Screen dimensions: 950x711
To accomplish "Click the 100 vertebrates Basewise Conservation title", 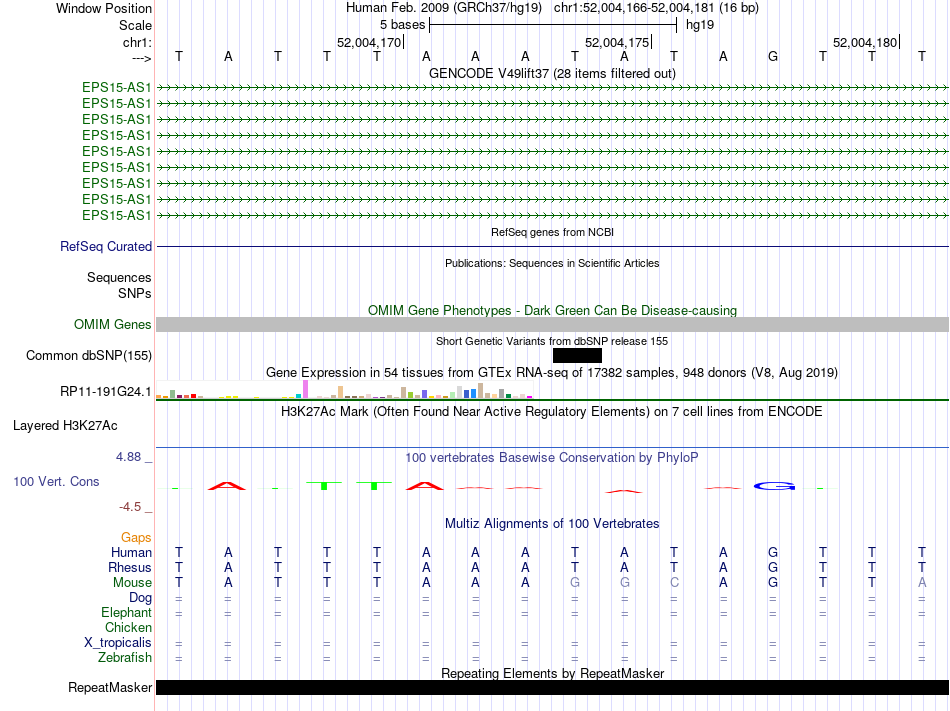I will (552, 457).
